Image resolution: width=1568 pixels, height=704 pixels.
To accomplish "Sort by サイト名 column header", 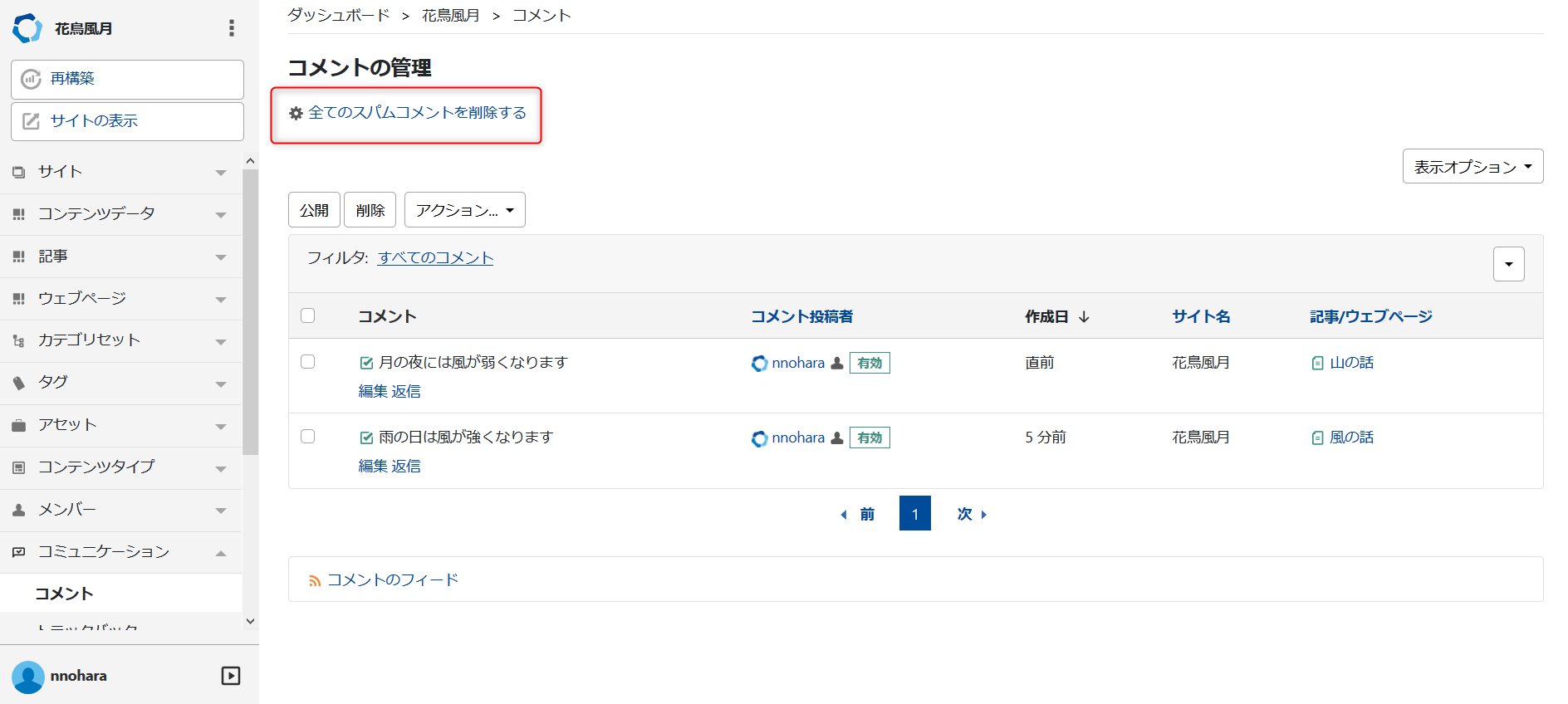I will coord(1201,316).
